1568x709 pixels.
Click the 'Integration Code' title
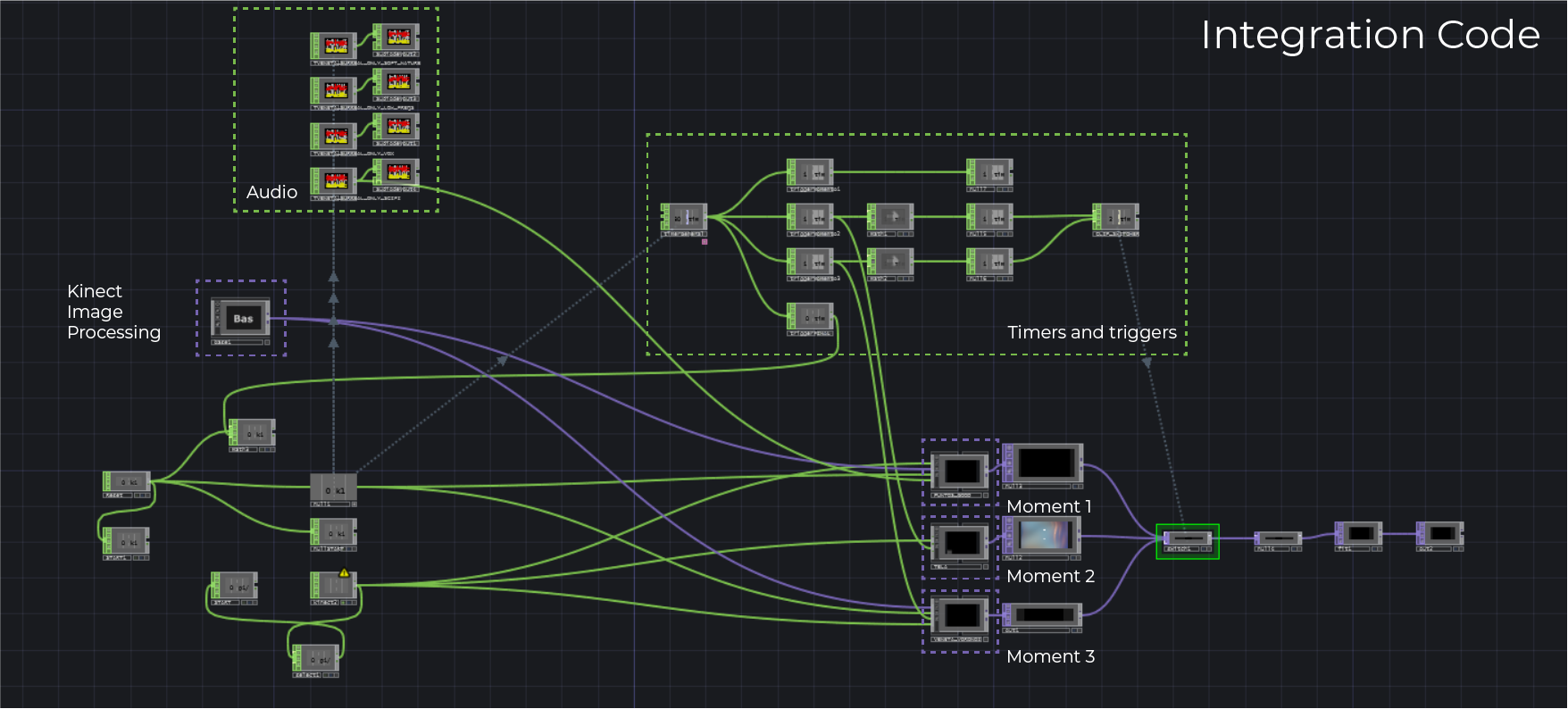tap(1371, 35)
